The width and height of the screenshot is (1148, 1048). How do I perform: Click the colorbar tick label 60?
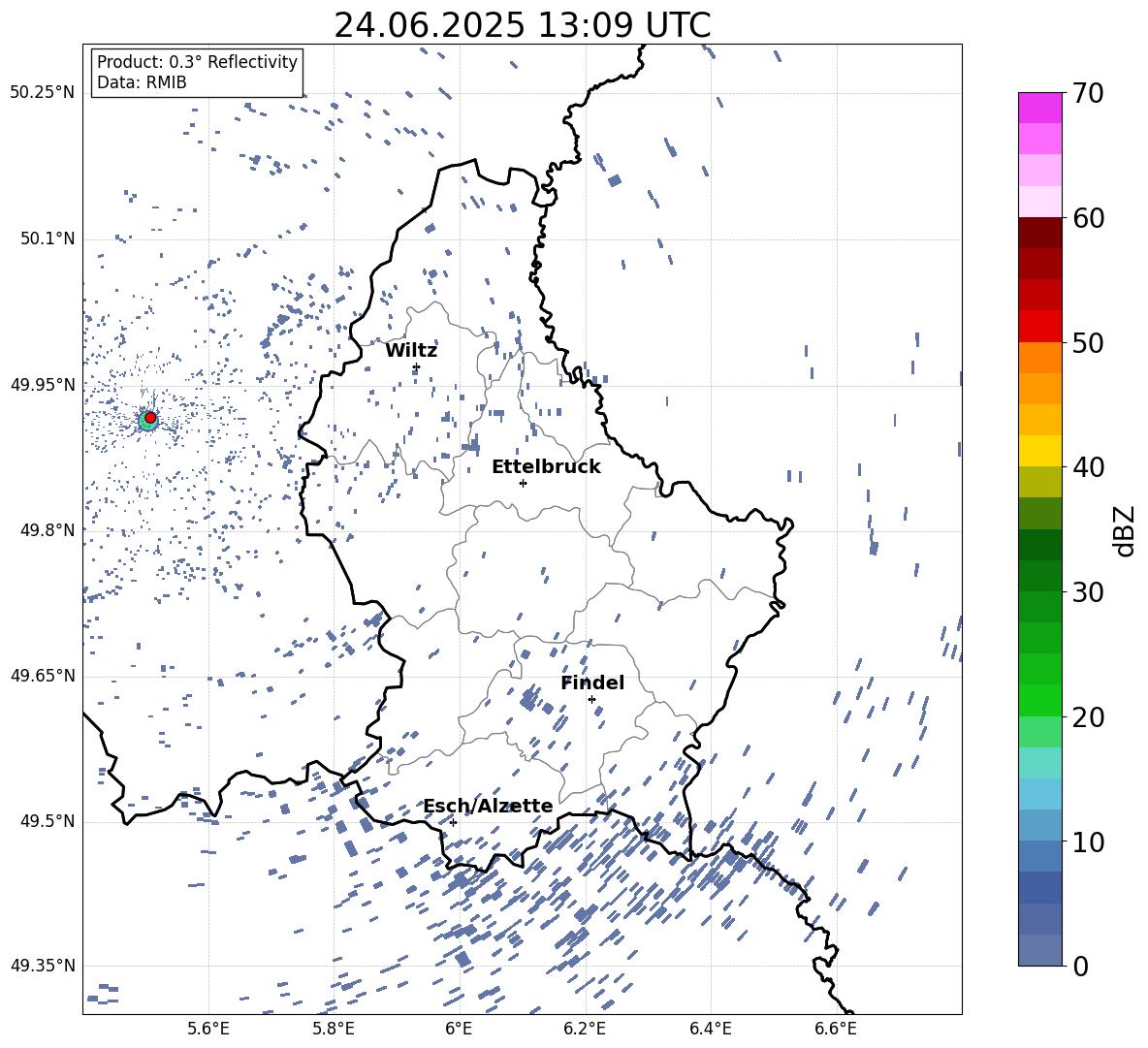point(1088,218)
